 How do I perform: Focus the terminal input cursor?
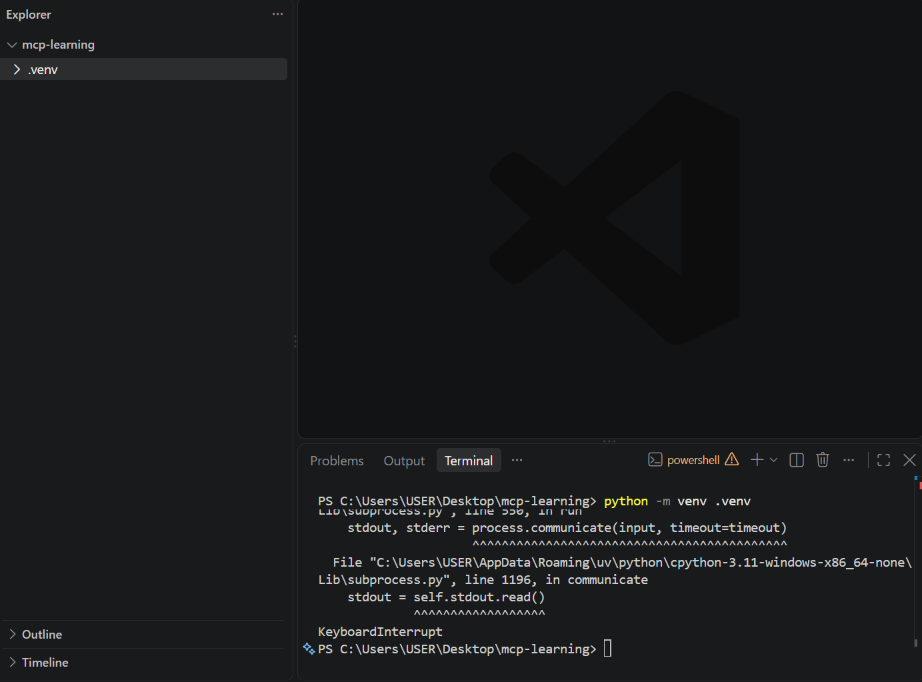(x=608, y=648)
